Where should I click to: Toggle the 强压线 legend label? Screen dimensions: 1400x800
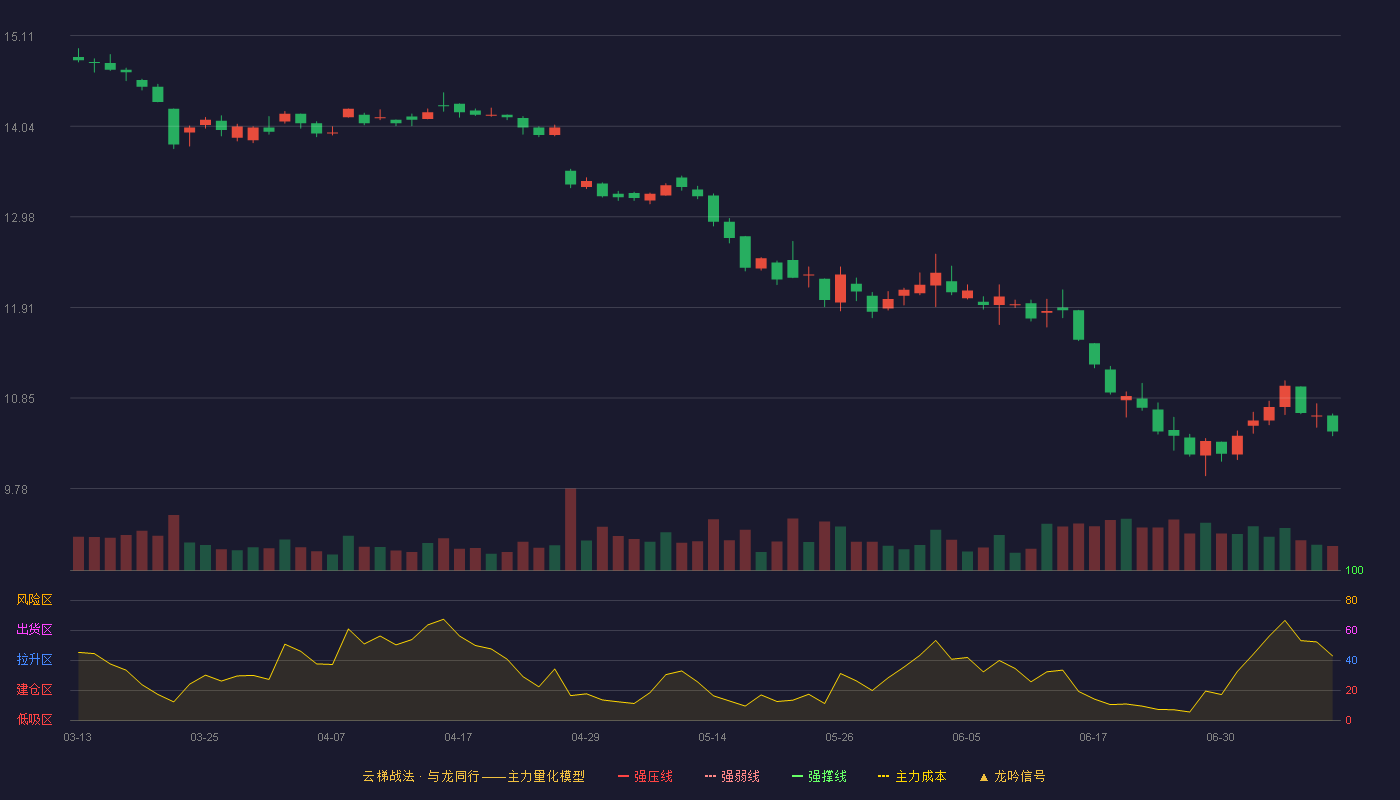click(x=653, y=776)
